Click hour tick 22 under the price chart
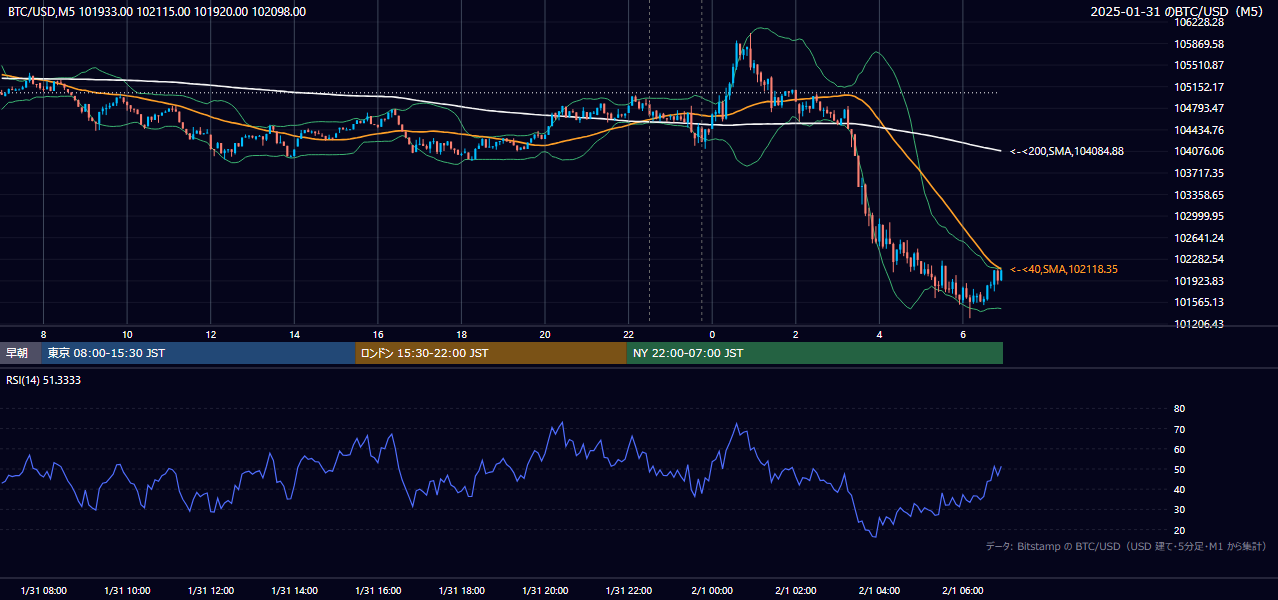 [628, 334]
